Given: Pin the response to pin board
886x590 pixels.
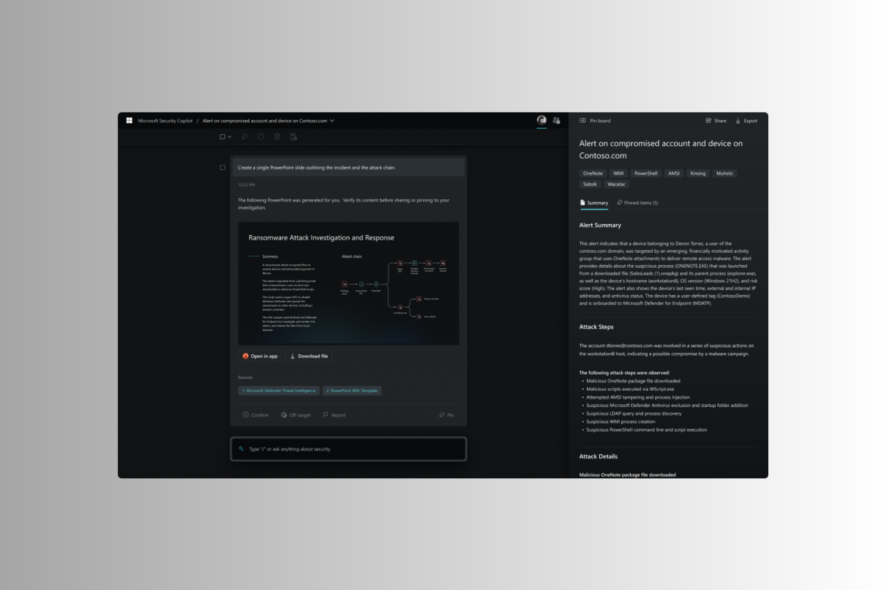Looking at the screenshot, I should pyautogui.click(x=446, y=415).
